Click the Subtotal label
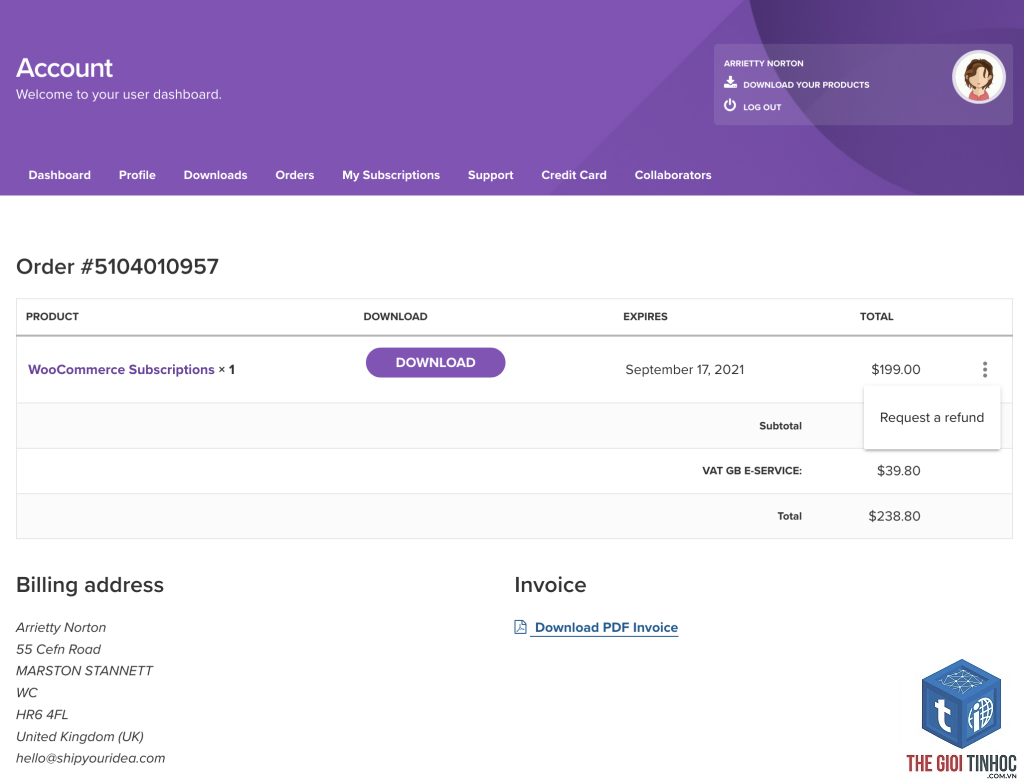This screenshot has height=781, width=1024. [x=780, y=426]
